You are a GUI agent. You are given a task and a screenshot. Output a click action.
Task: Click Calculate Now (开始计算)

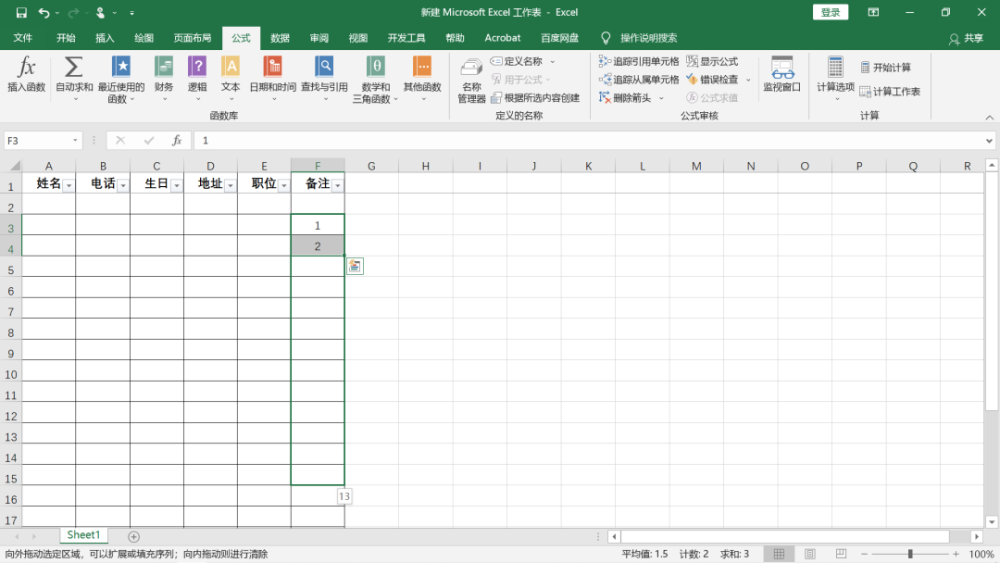point(885,67)
